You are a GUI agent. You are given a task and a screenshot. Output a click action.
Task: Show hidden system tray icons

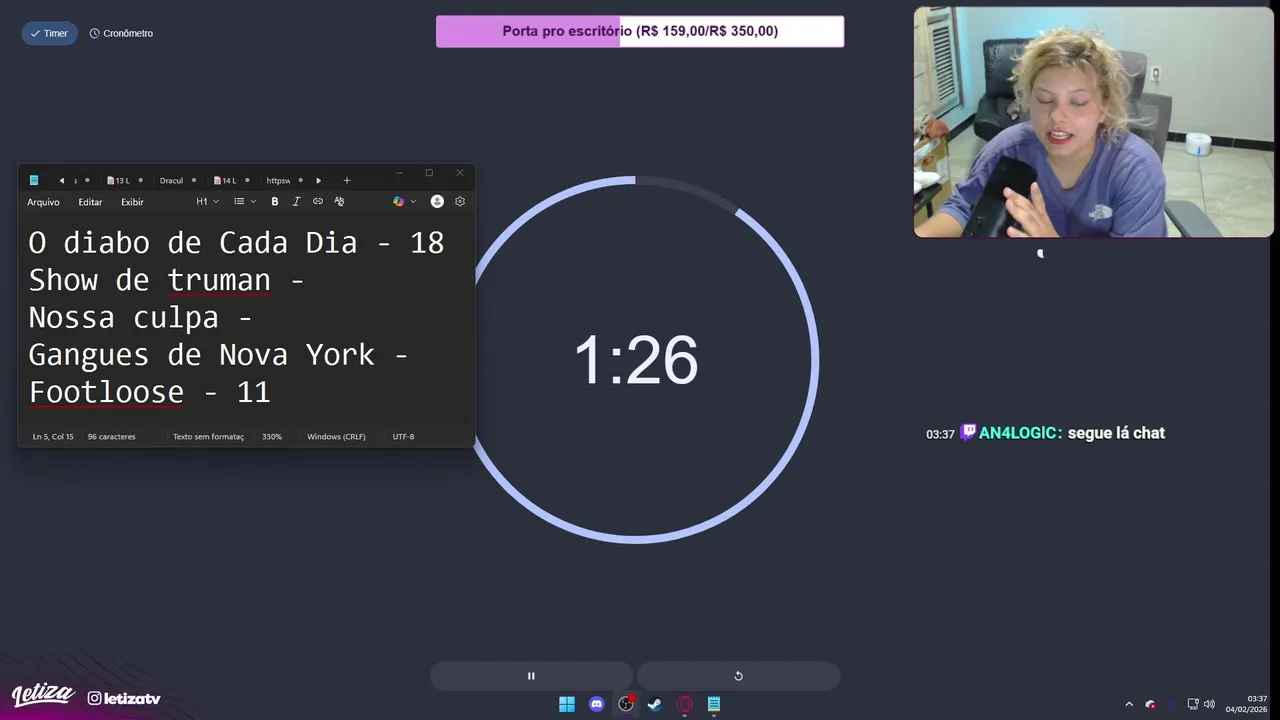click(1129, 704)
